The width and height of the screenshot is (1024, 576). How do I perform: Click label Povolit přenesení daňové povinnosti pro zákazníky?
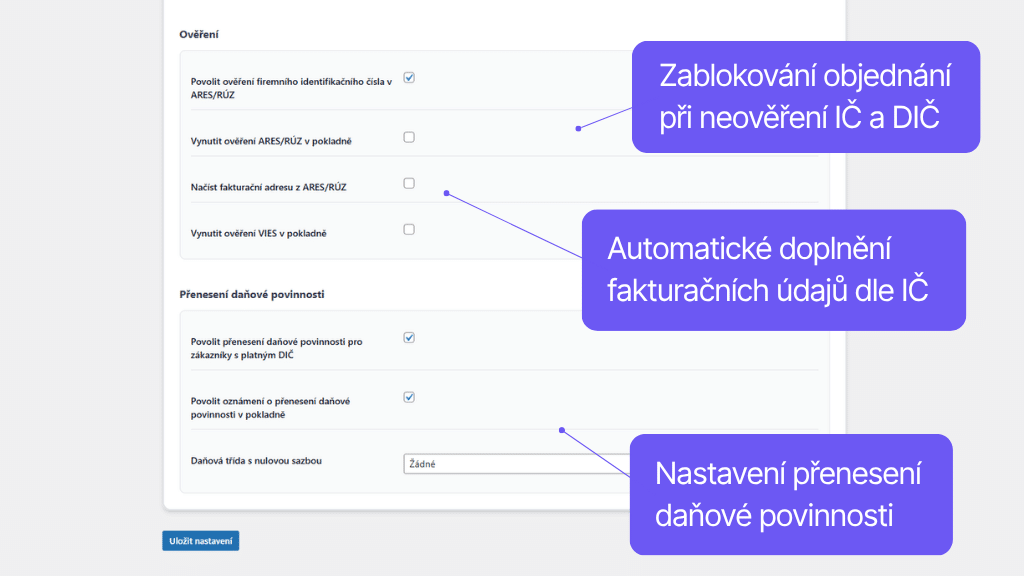coord(276,348)
